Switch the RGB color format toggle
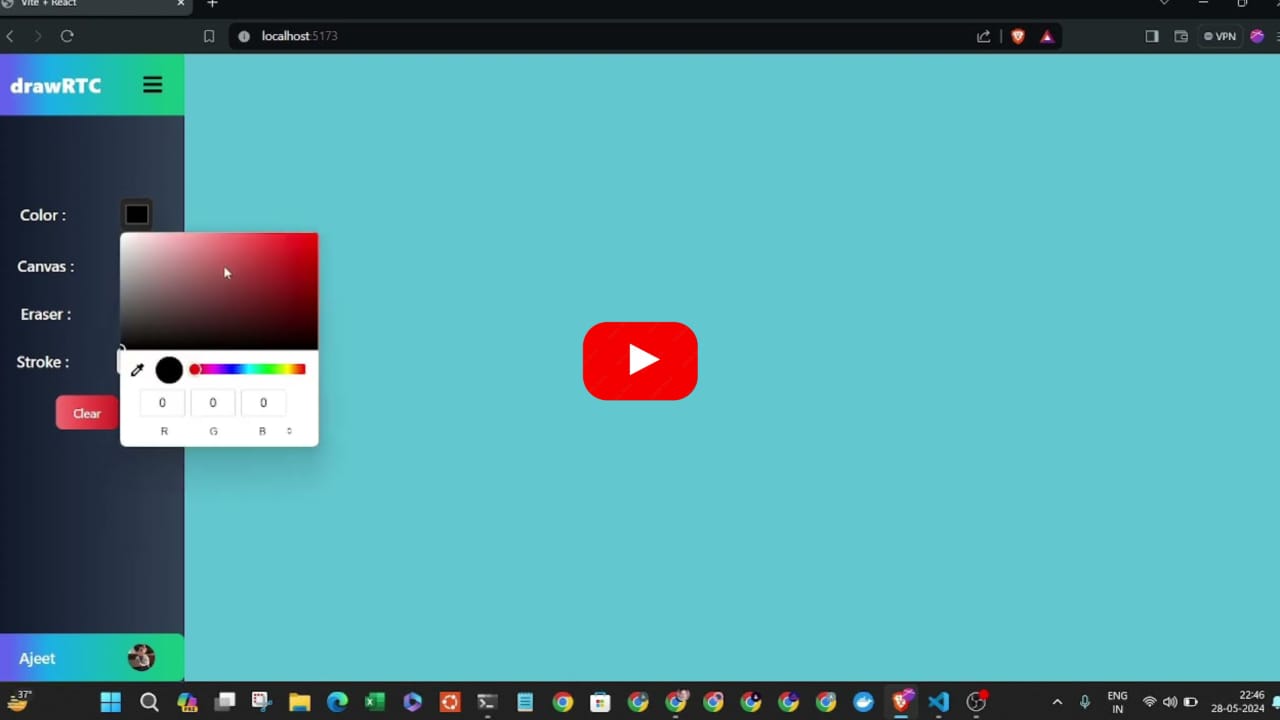Image resolution: width=1280 pixels, height=720 pixels. click(x=289, y=431)
